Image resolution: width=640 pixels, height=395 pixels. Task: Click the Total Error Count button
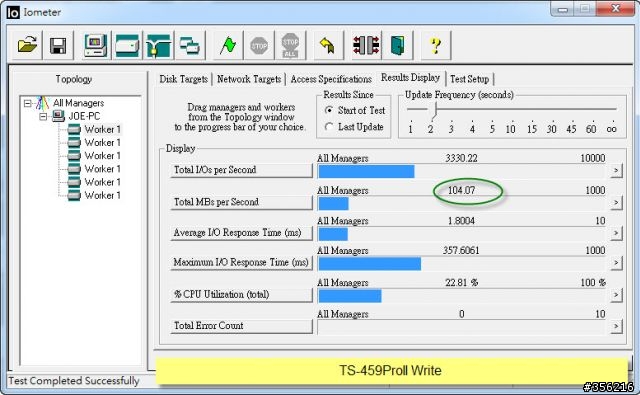241,326
